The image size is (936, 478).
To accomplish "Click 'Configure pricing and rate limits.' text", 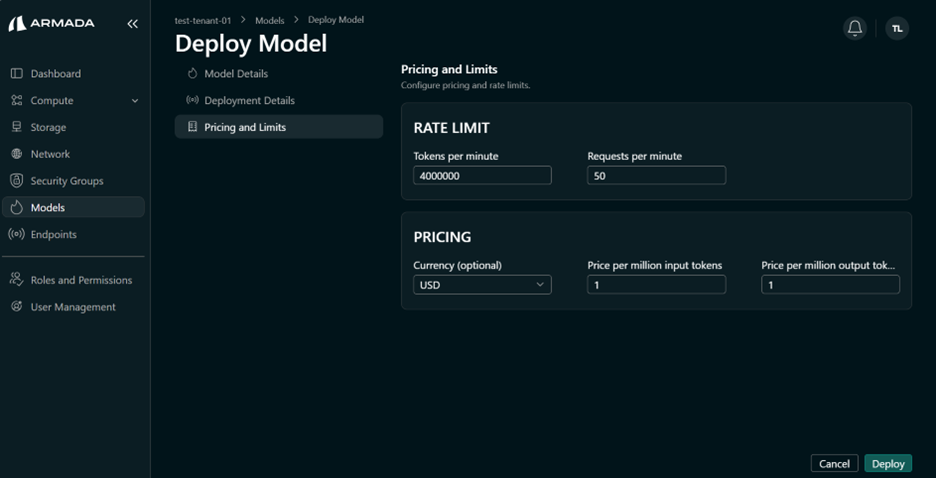I will (466, 85).
